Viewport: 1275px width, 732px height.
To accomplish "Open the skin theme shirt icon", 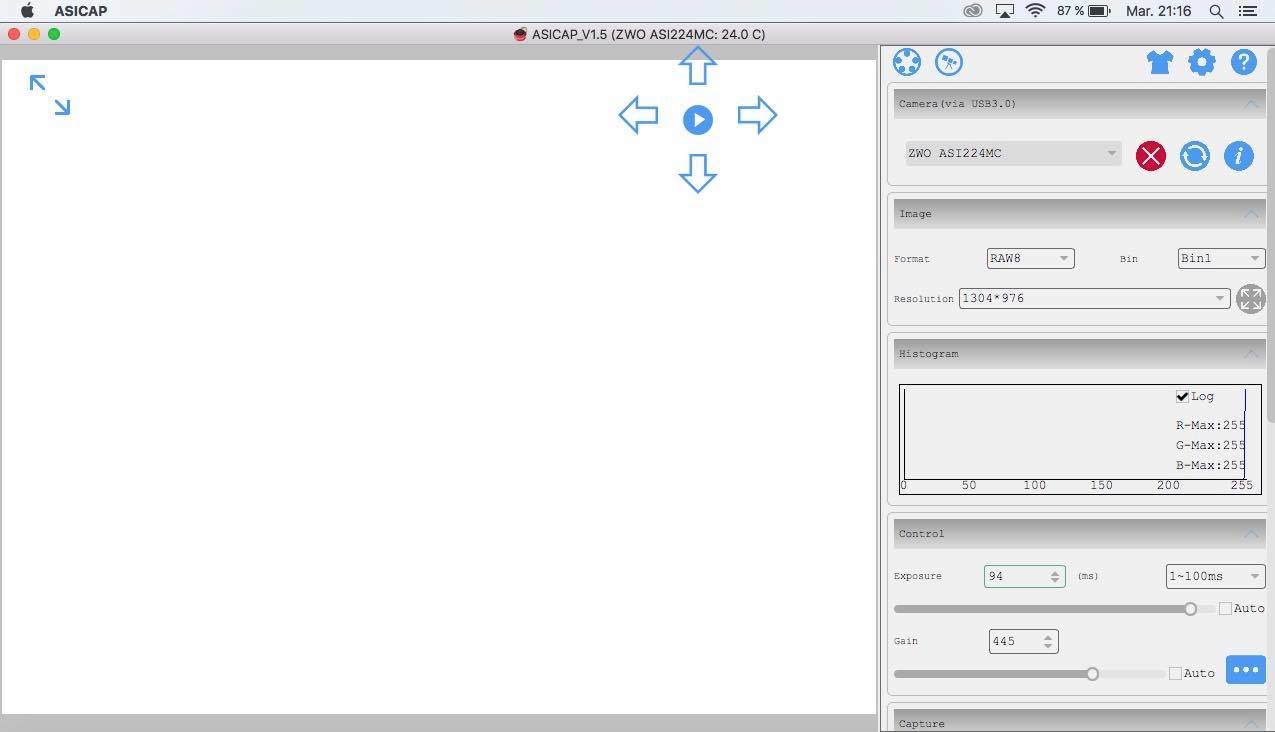I will [1159, 62].
